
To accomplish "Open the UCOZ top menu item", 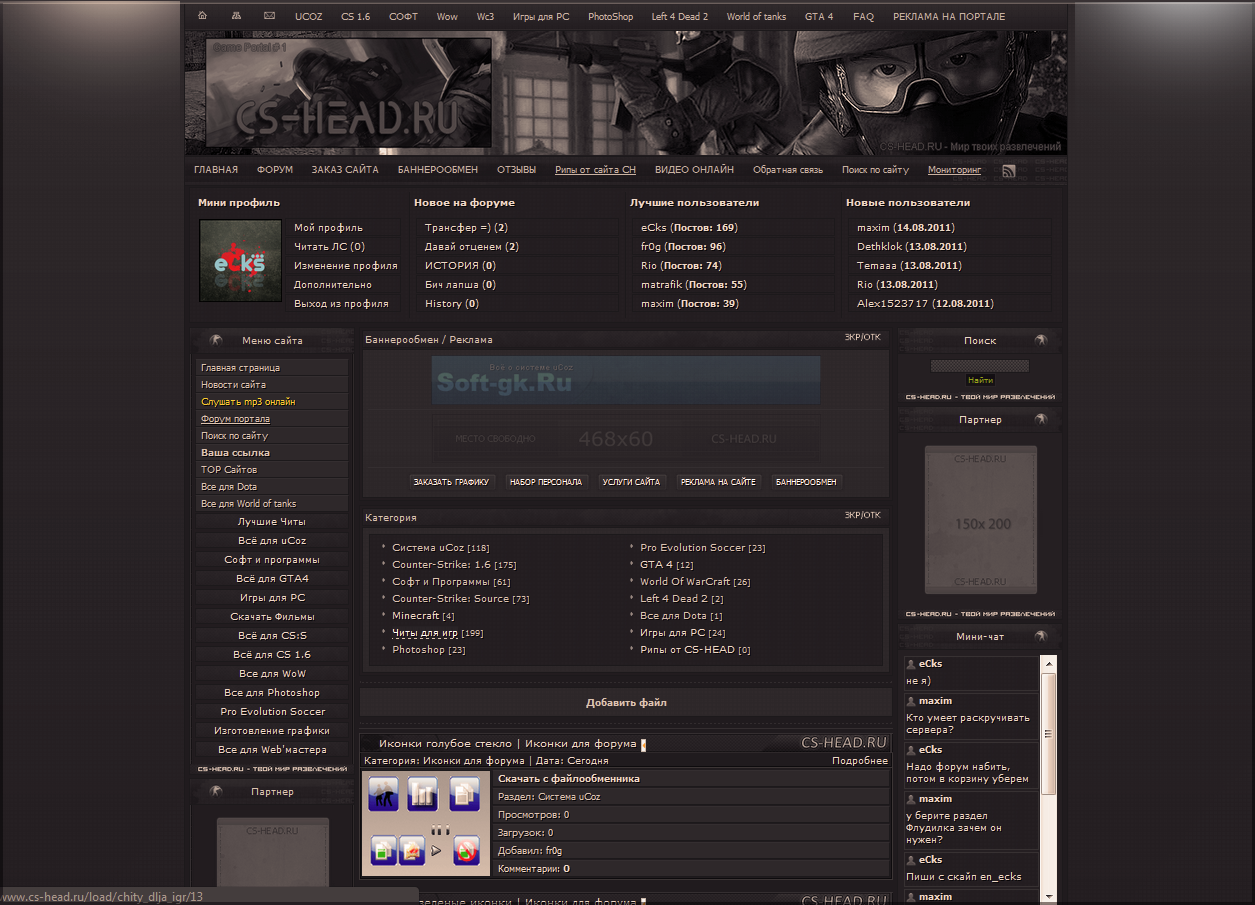I will click(x=308, y=17).
